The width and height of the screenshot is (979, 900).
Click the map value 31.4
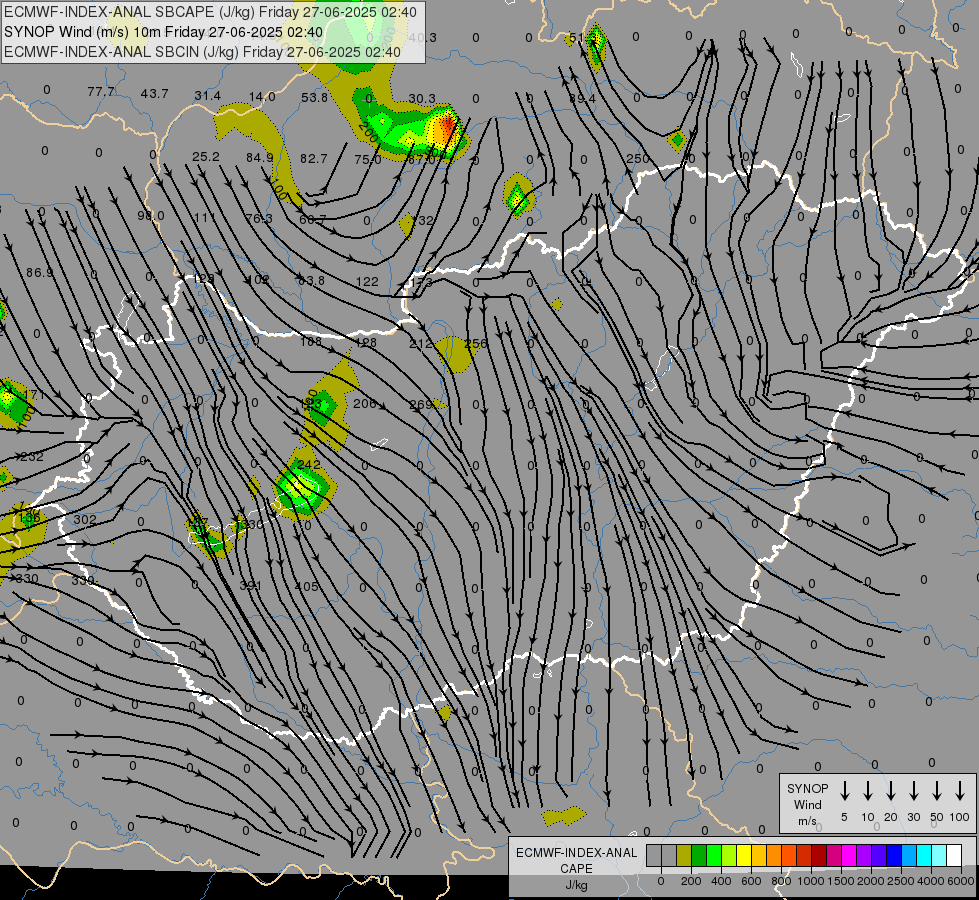point(207,95)
